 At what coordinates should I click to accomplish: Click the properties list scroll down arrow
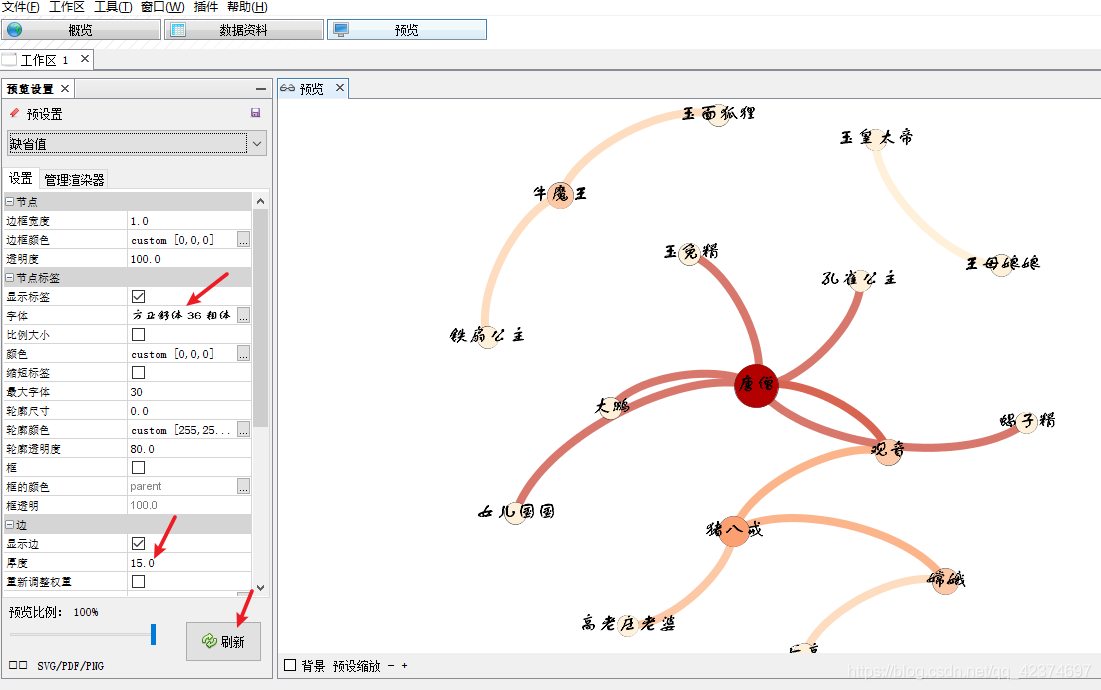[x=261, y=588]
